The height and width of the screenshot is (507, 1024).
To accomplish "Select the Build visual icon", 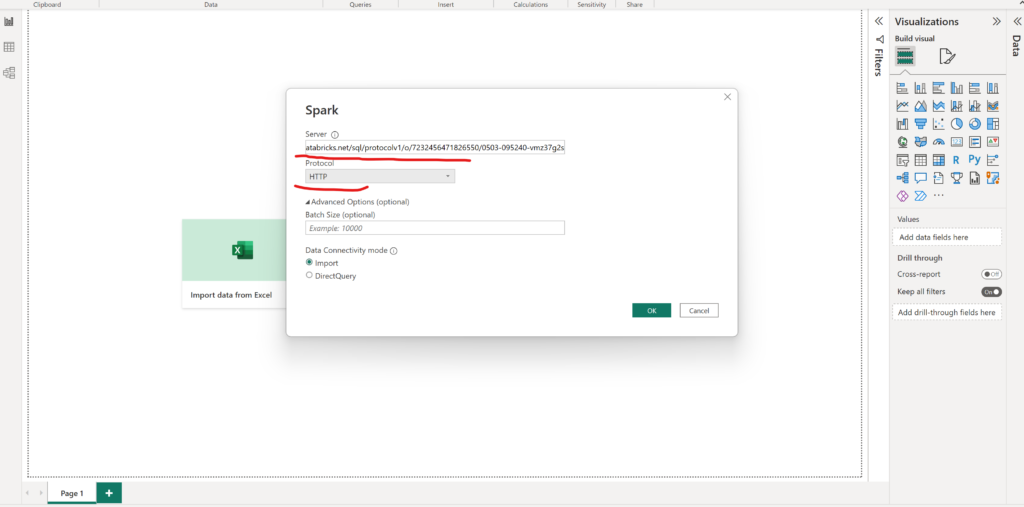I will point(904,56).
